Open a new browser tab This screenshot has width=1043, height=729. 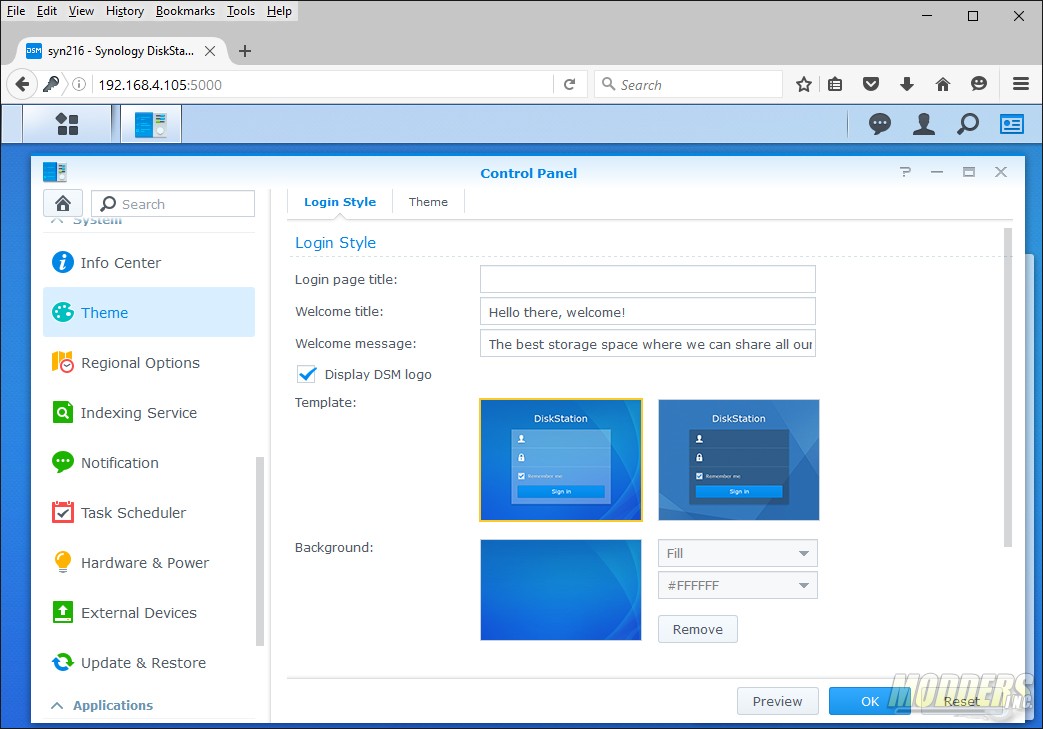click(x=245, y=51)
